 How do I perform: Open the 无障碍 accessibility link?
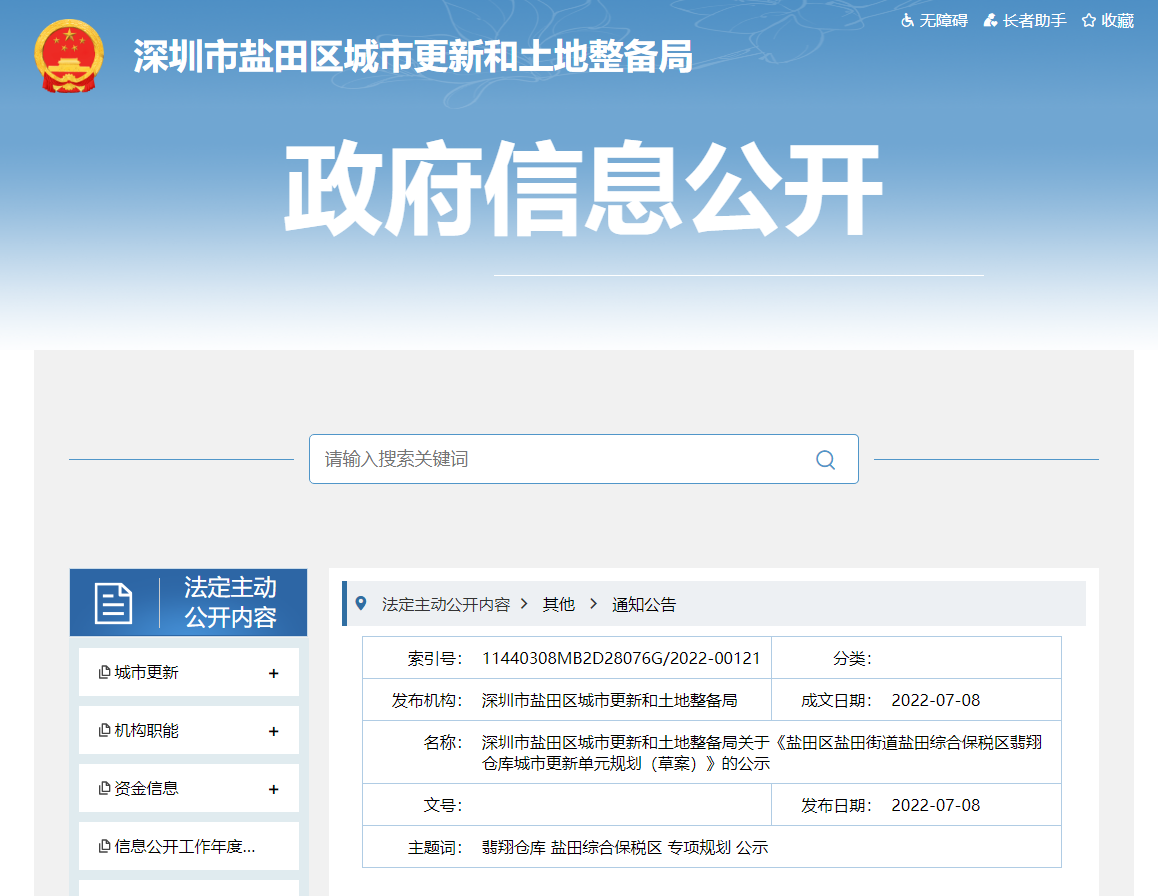tap(943, 21)
